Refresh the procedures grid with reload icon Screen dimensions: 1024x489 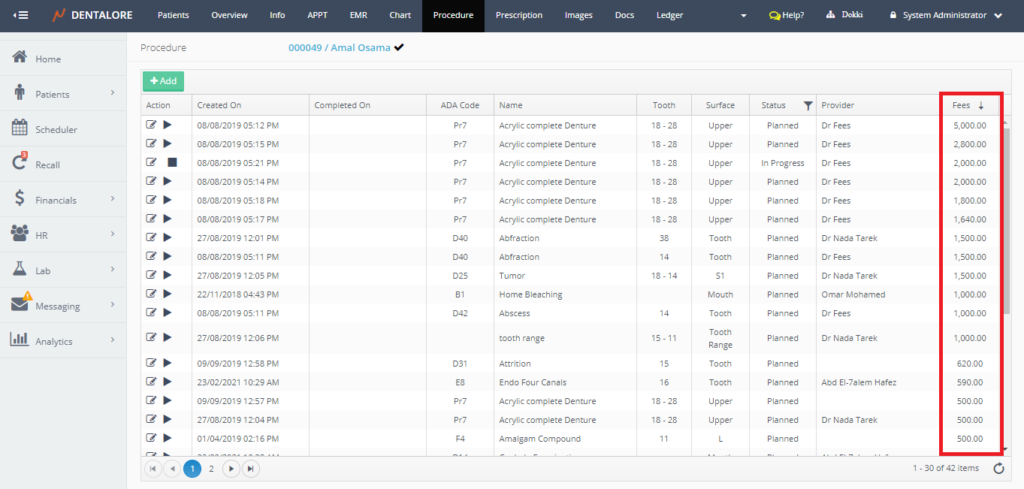[x=998, y=468]
